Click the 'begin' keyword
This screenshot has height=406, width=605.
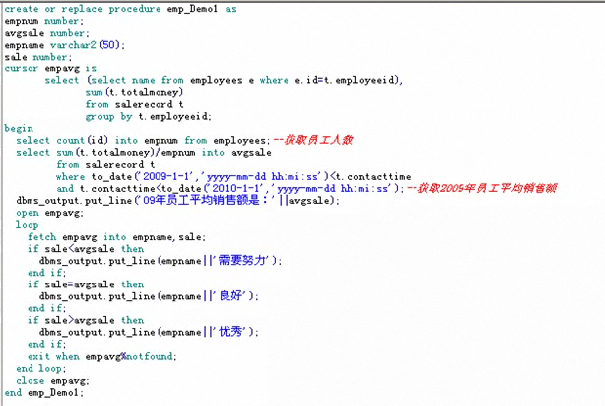click(19, 129)
